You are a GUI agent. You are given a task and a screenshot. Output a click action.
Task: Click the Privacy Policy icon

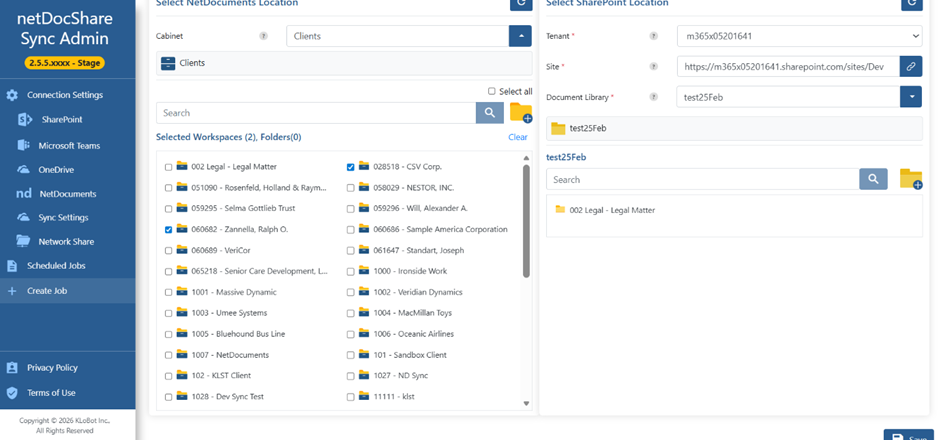click(12, 368)
